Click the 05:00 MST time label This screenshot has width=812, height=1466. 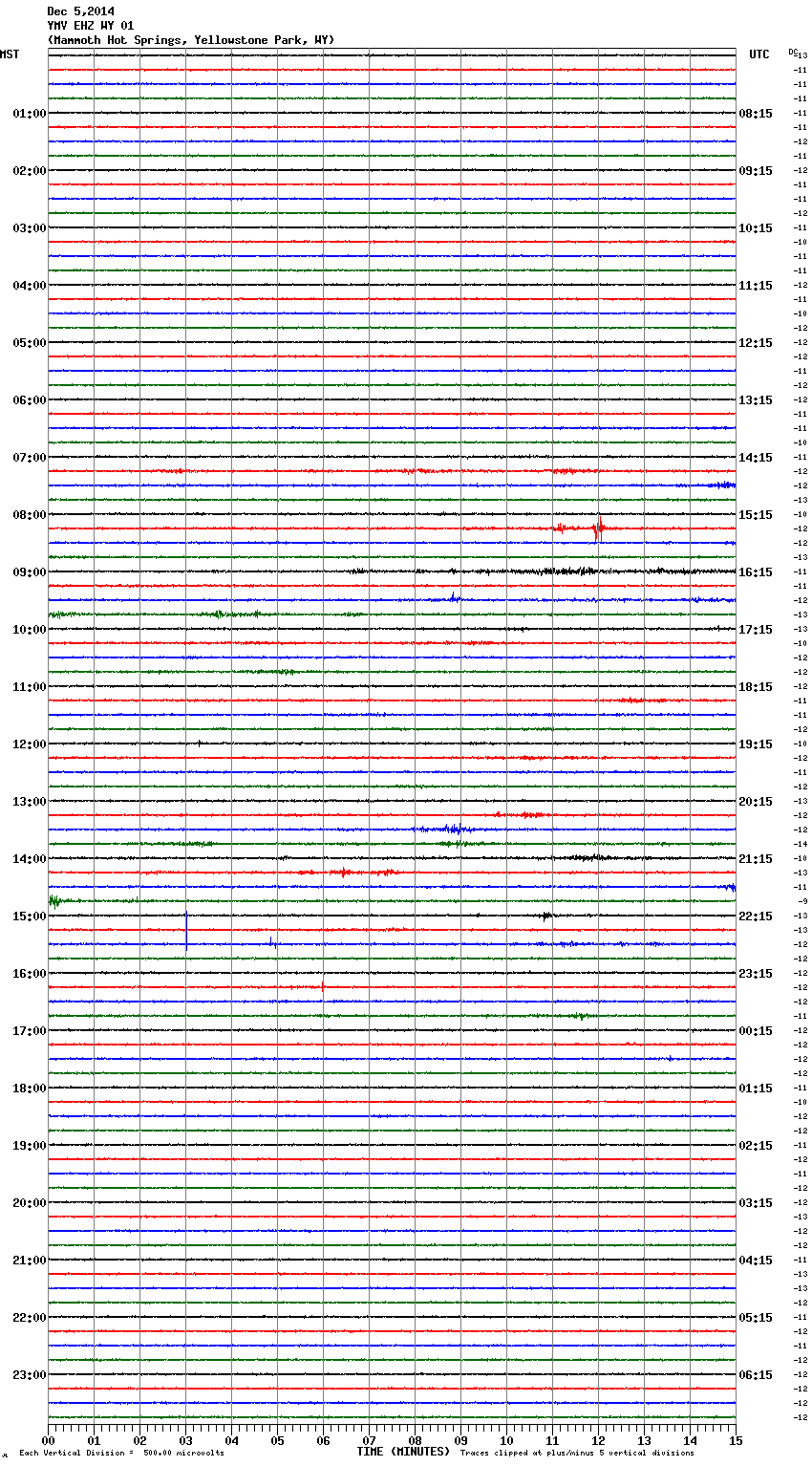(30, 343)
